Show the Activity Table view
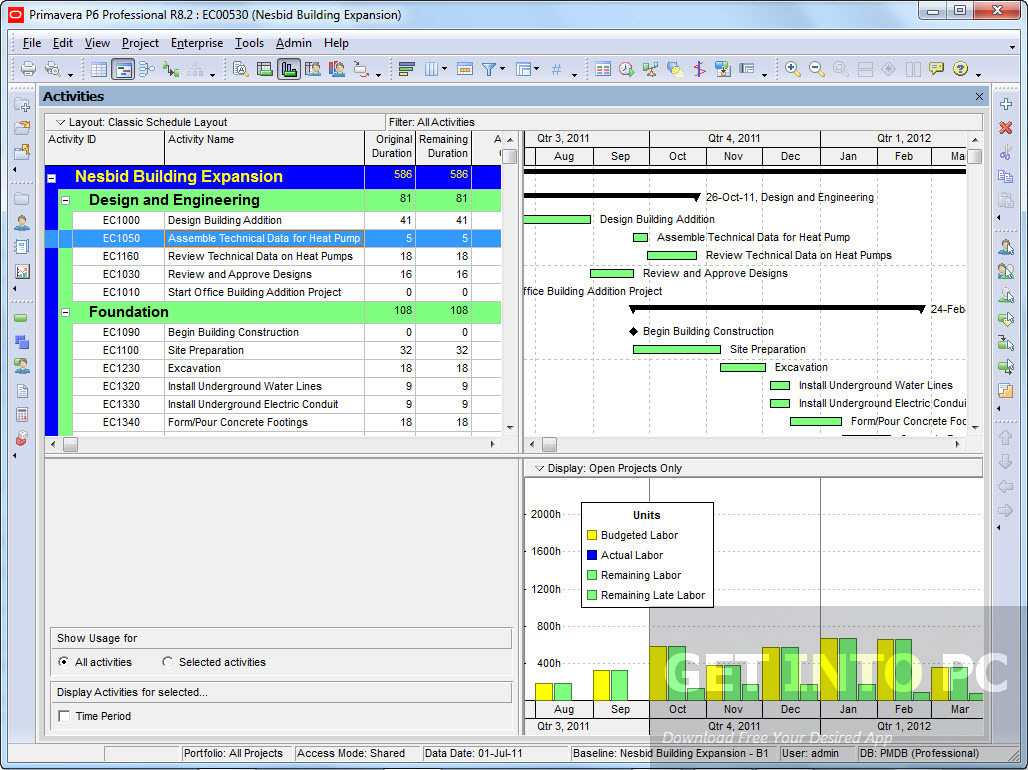This screenshot has width=1028, height=770. tap(99, 69)
